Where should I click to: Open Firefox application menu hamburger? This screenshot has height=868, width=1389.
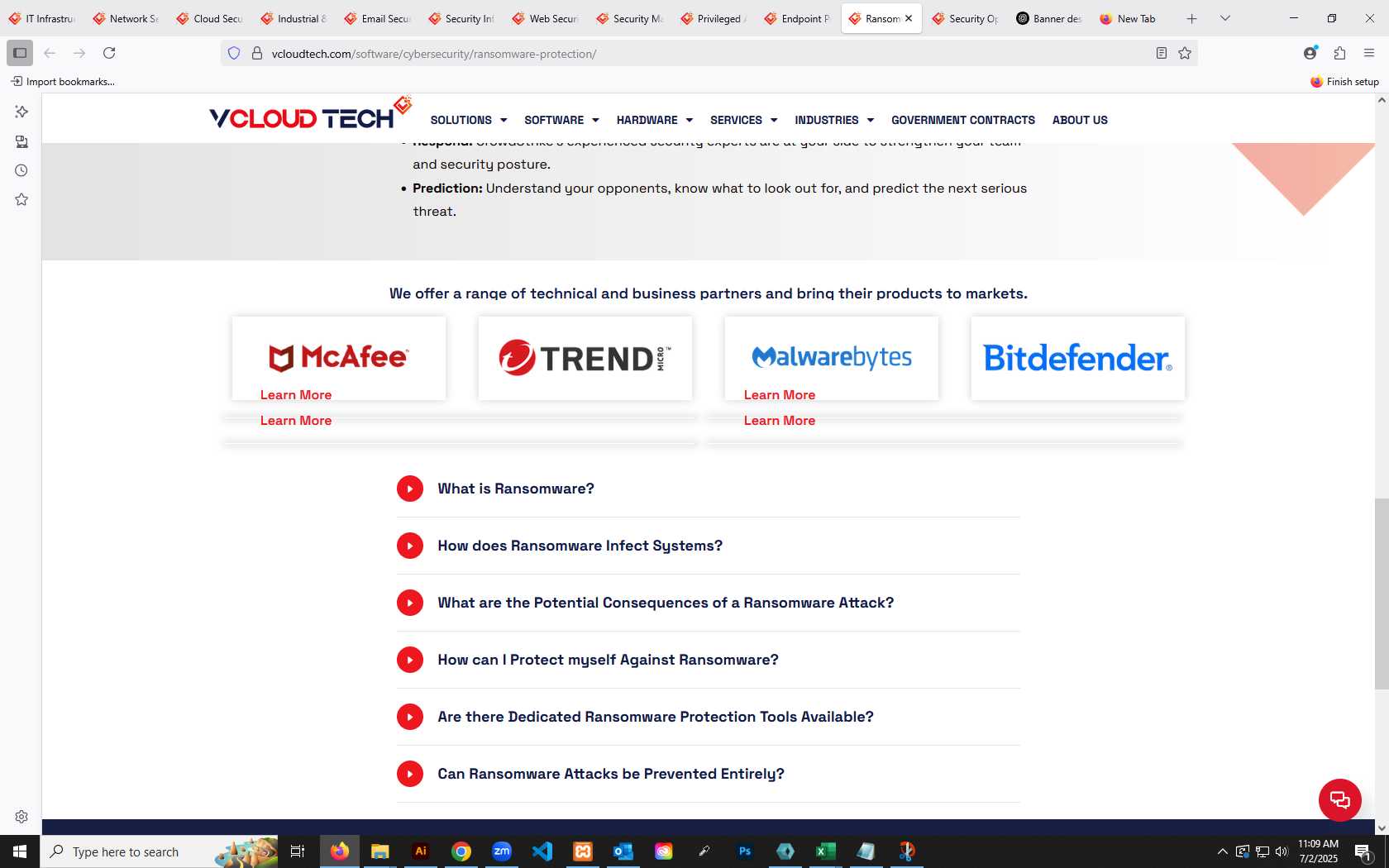pos(1369,53)
